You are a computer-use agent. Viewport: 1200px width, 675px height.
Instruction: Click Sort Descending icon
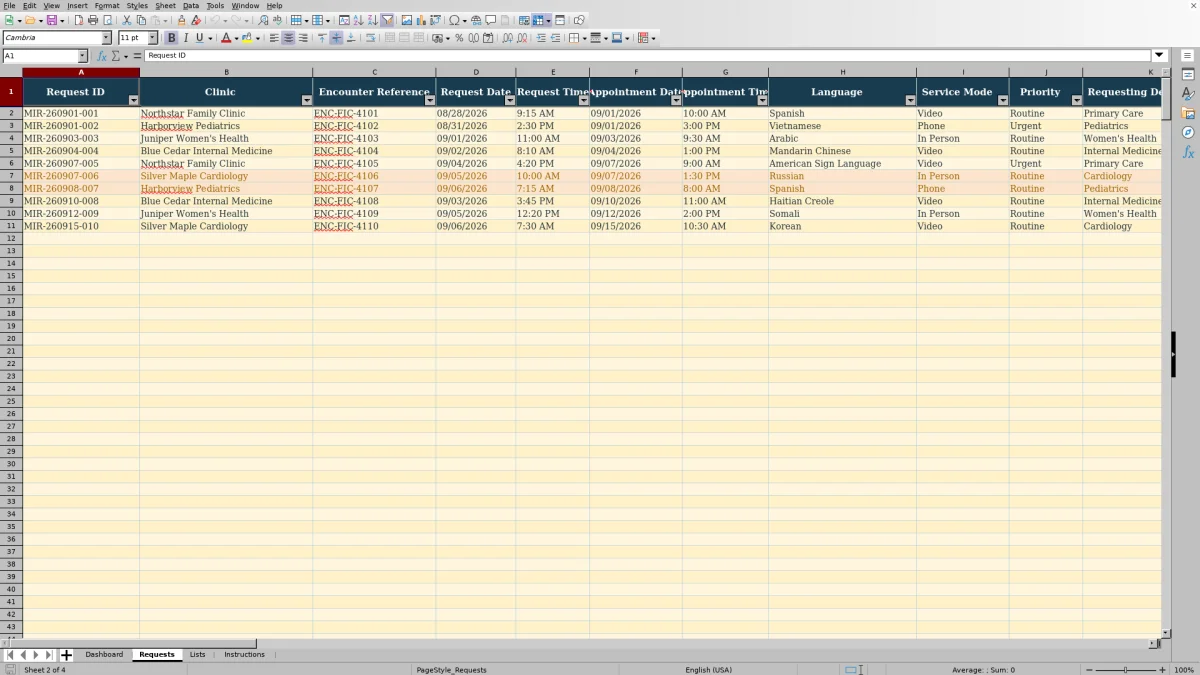click(x=372, y=20)
